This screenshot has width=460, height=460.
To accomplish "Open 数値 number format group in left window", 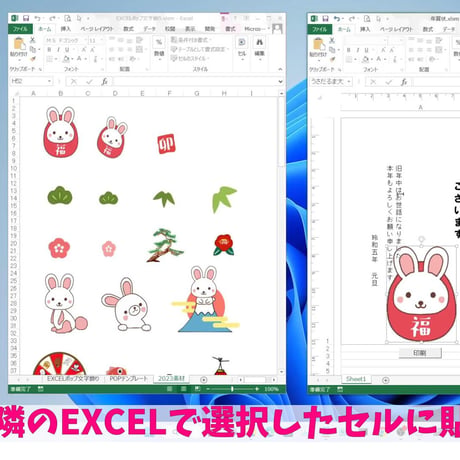I will [x=159, y=48].
